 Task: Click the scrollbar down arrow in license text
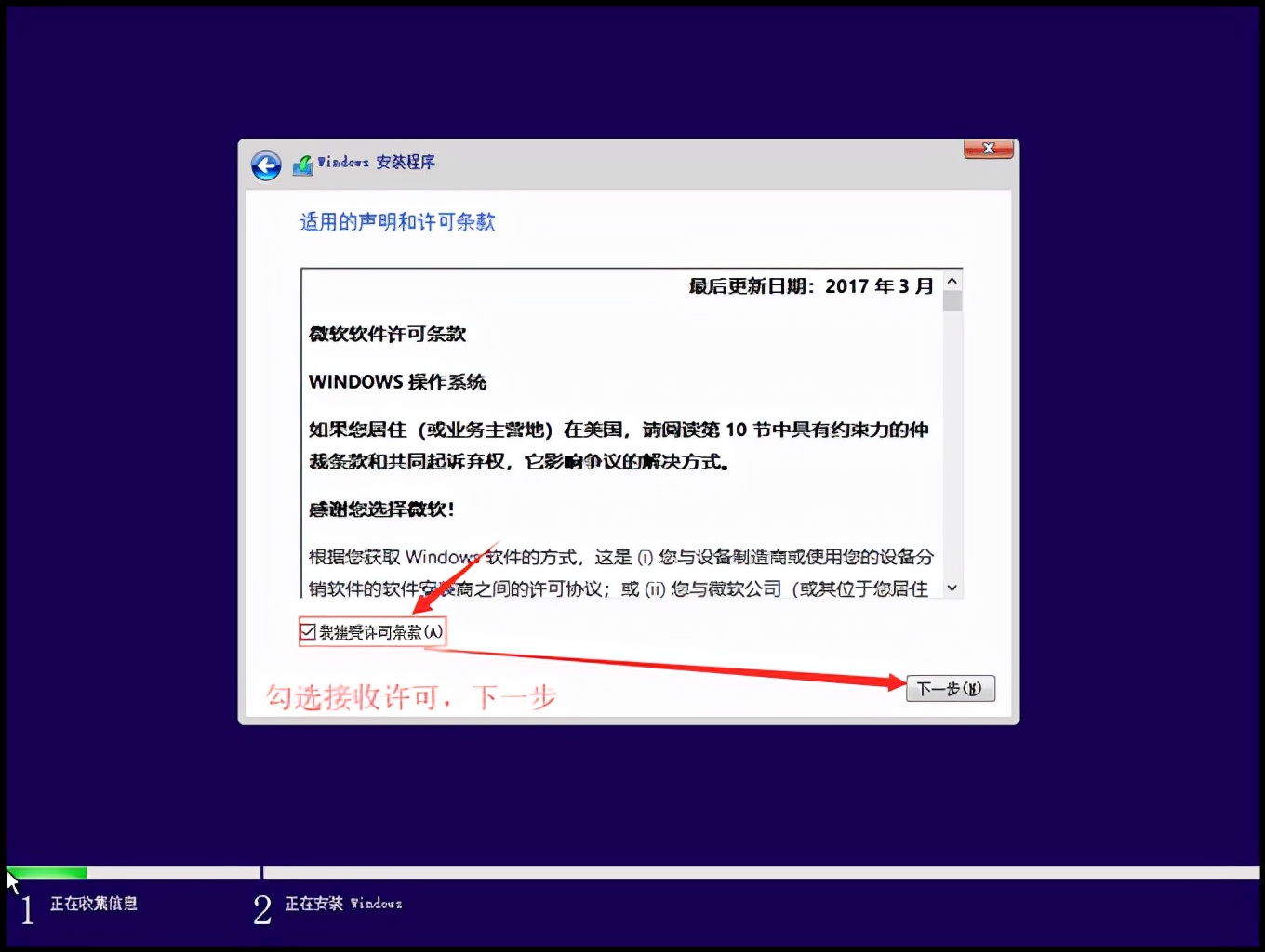pos(952,588)
